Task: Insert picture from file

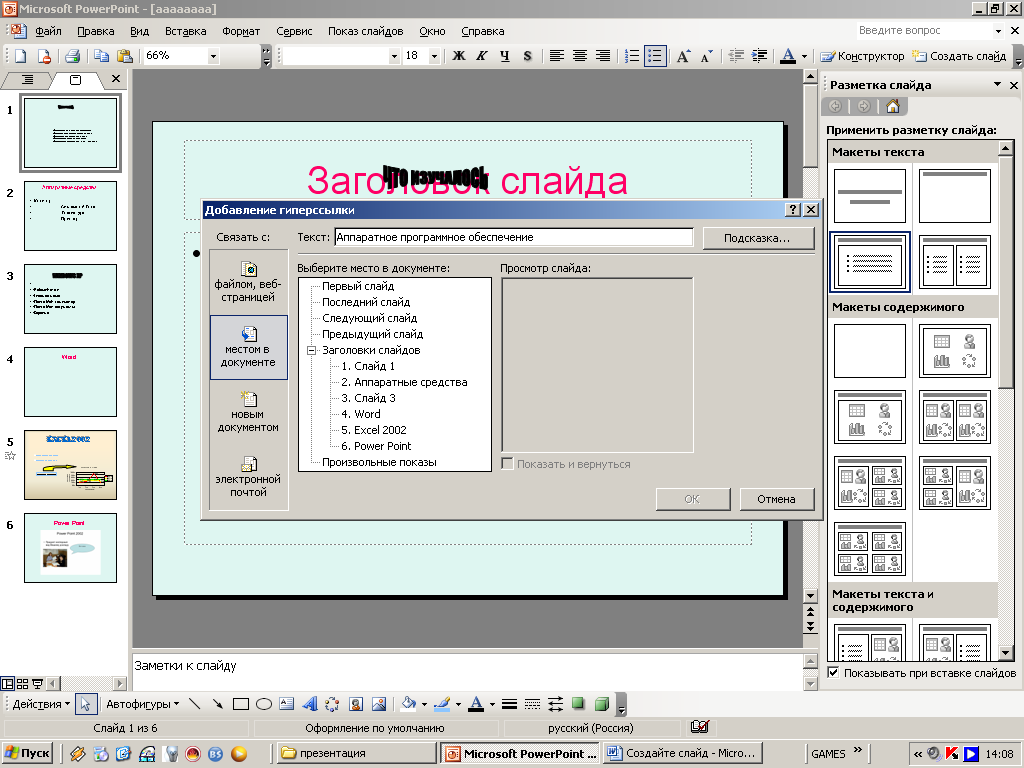Action: [379, 704]
